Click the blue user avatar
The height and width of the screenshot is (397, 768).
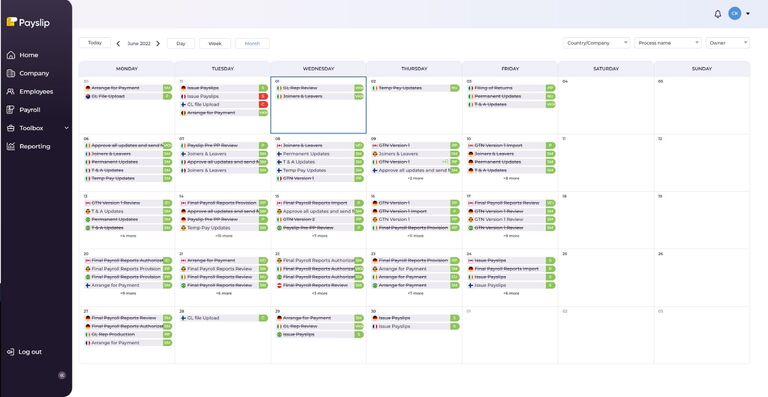click(734, 14)
